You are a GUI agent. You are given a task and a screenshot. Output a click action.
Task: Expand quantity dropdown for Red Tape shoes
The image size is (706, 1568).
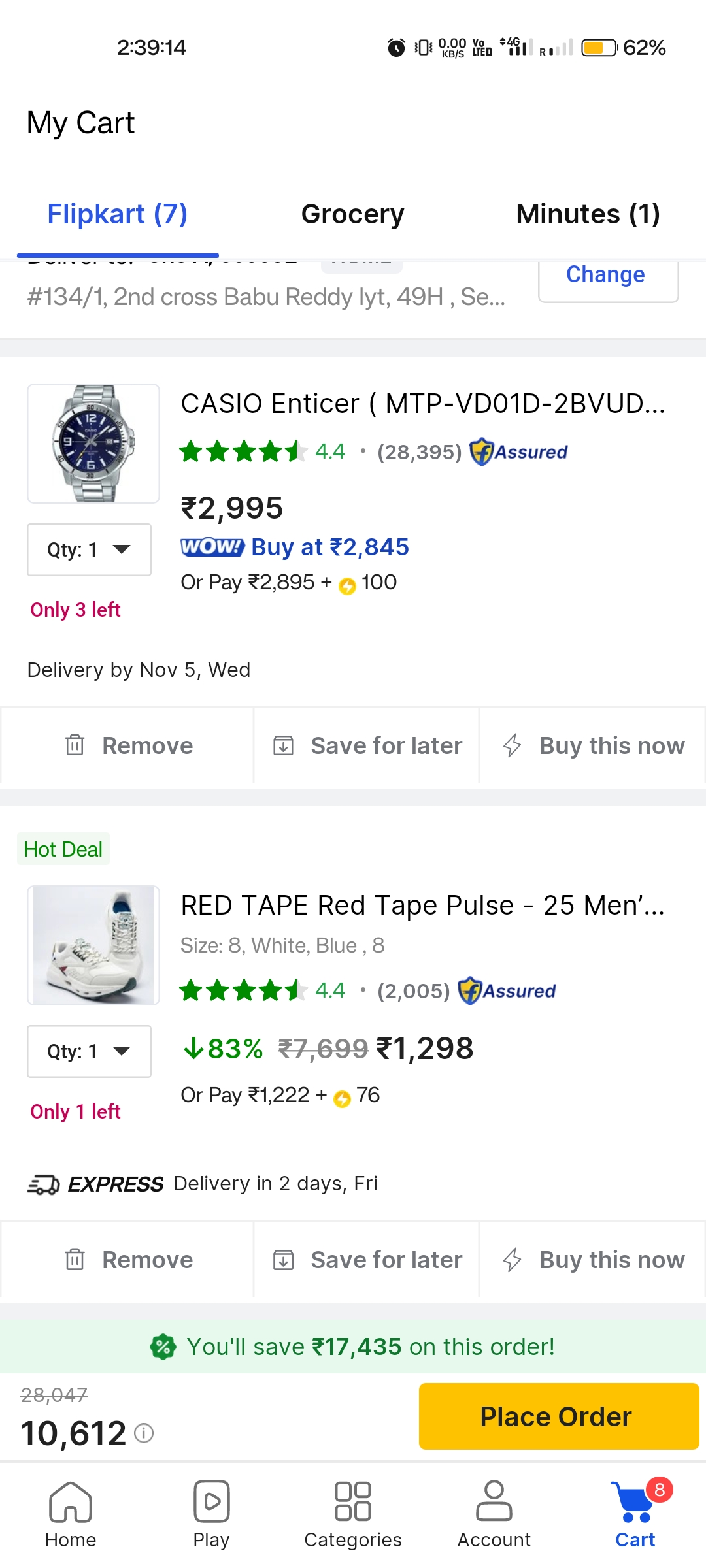click(x=90, y=1051)
